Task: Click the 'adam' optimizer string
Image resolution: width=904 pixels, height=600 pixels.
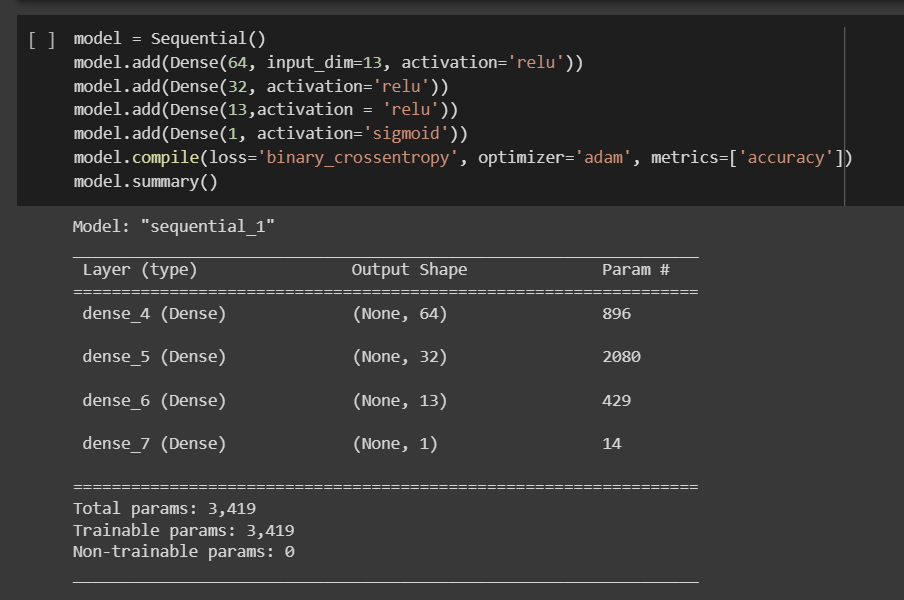Action: pyautogui.click(x=603, y=158)
